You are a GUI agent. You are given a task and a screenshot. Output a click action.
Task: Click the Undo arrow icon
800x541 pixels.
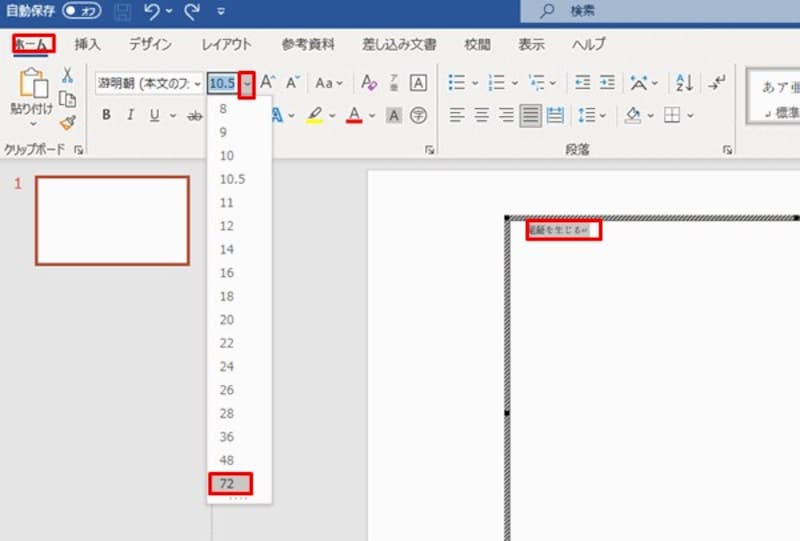(152, 11)
